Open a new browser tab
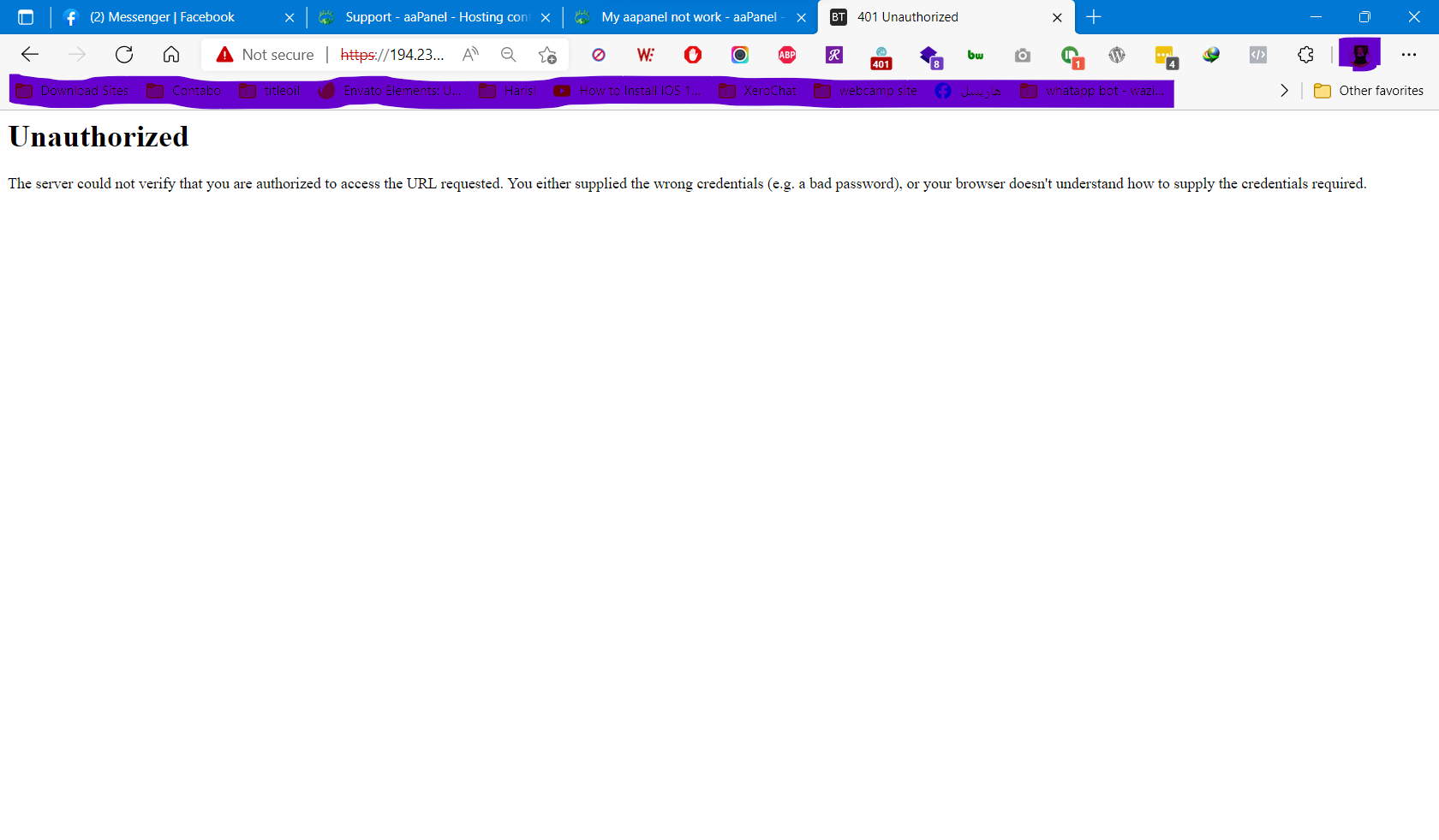Viewport: 1439px width, 840px height. [1094, 16]
